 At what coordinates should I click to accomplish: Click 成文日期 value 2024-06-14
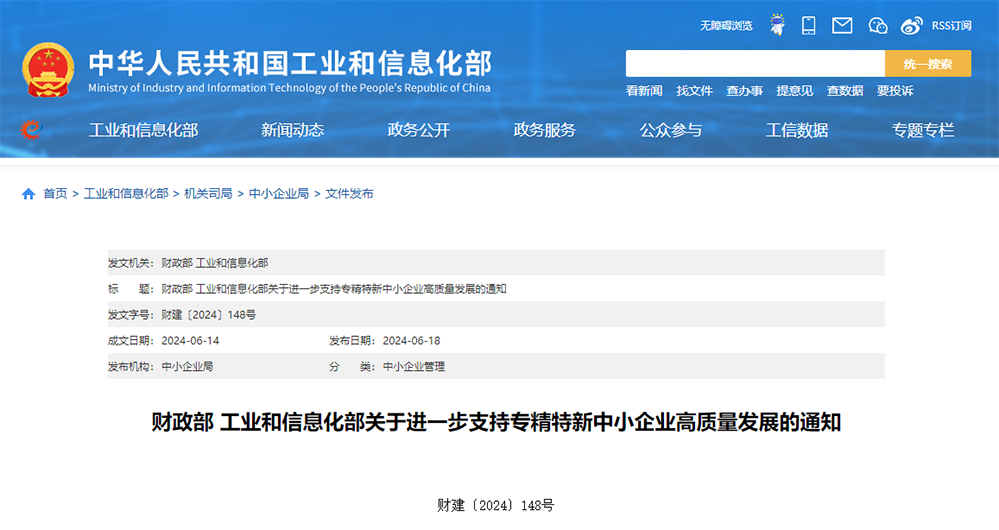pos(190,341)
